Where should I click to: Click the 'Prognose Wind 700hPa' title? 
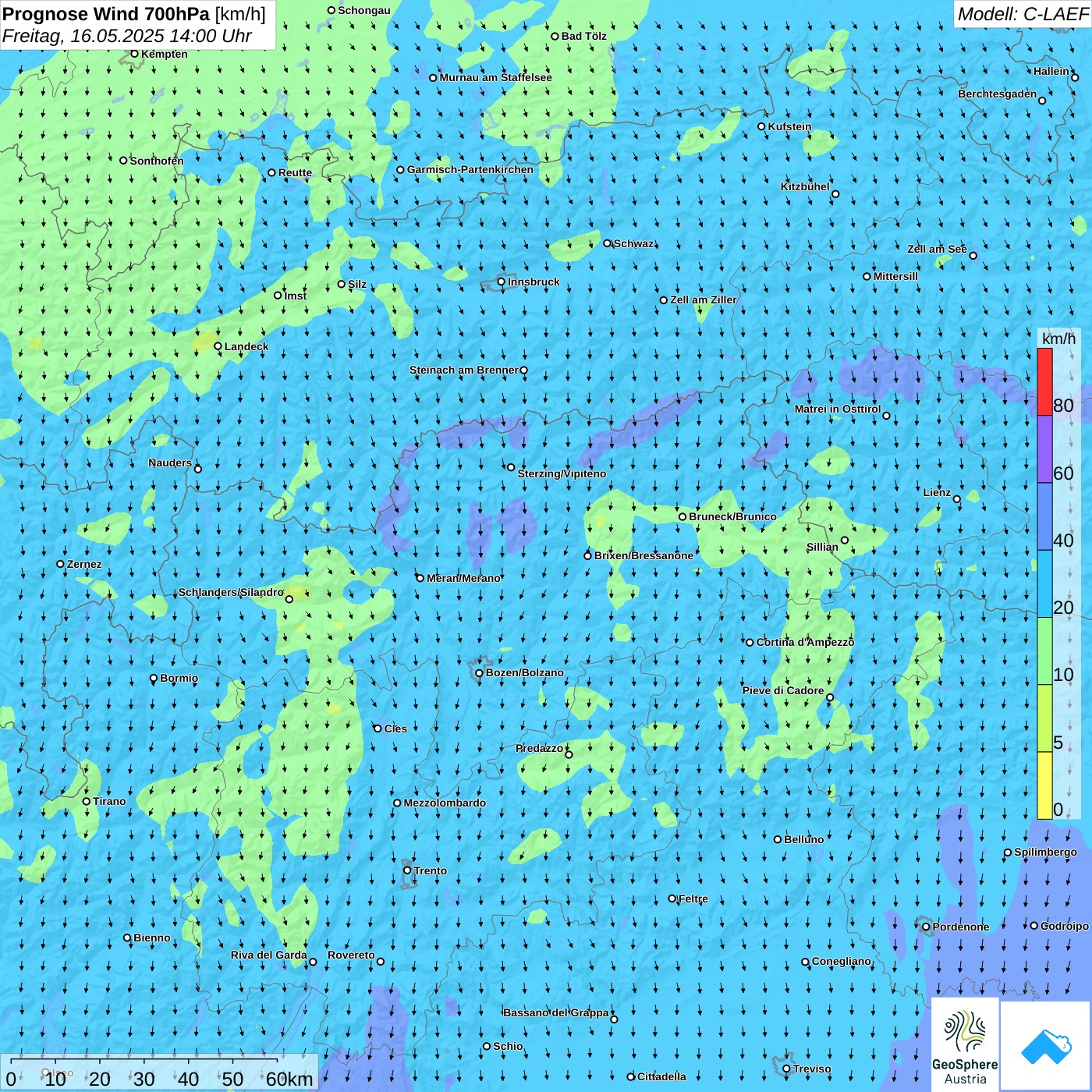pyautogui.click(x=106, y=14)
